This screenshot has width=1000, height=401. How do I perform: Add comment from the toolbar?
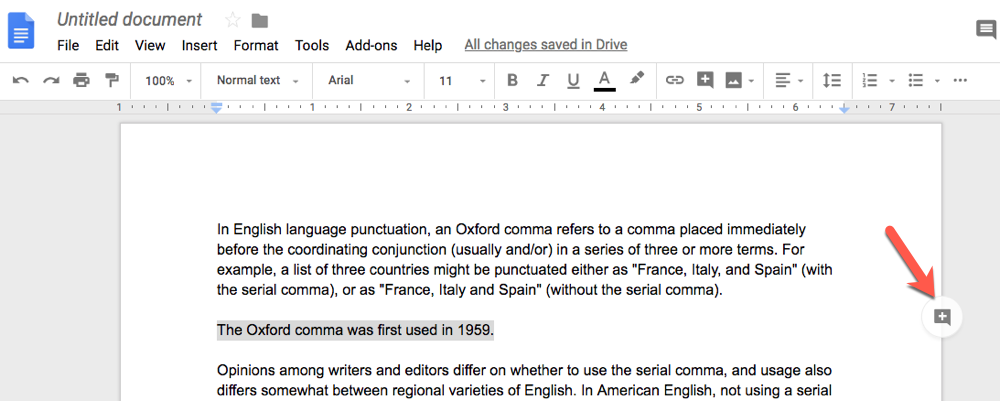705,80
